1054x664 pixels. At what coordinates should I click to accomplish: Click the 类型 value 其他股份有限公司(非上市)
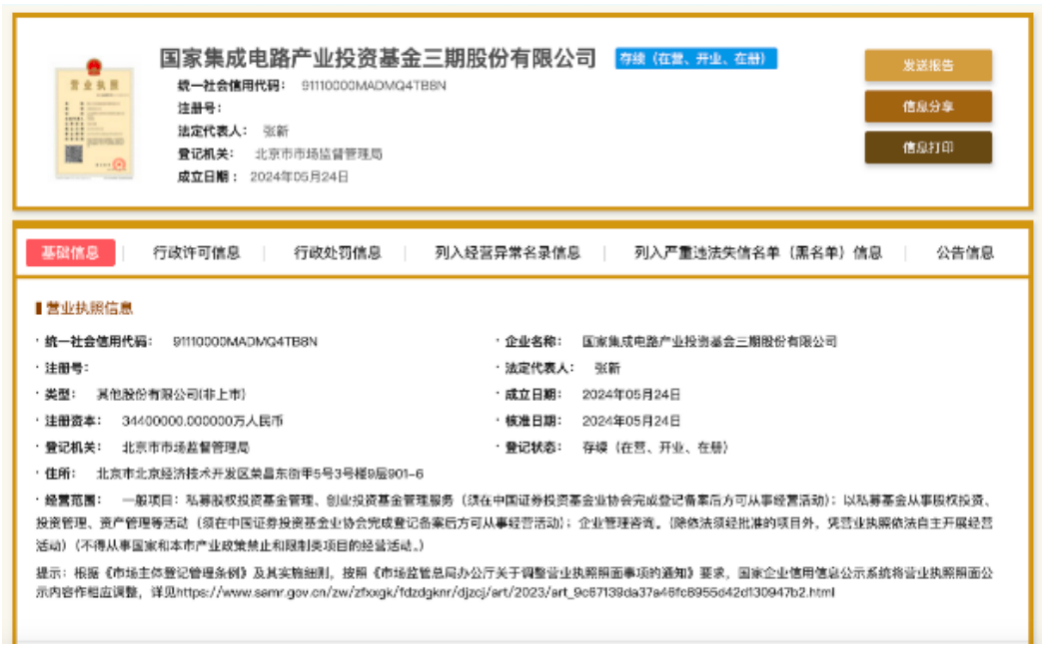tap(171, 395)
